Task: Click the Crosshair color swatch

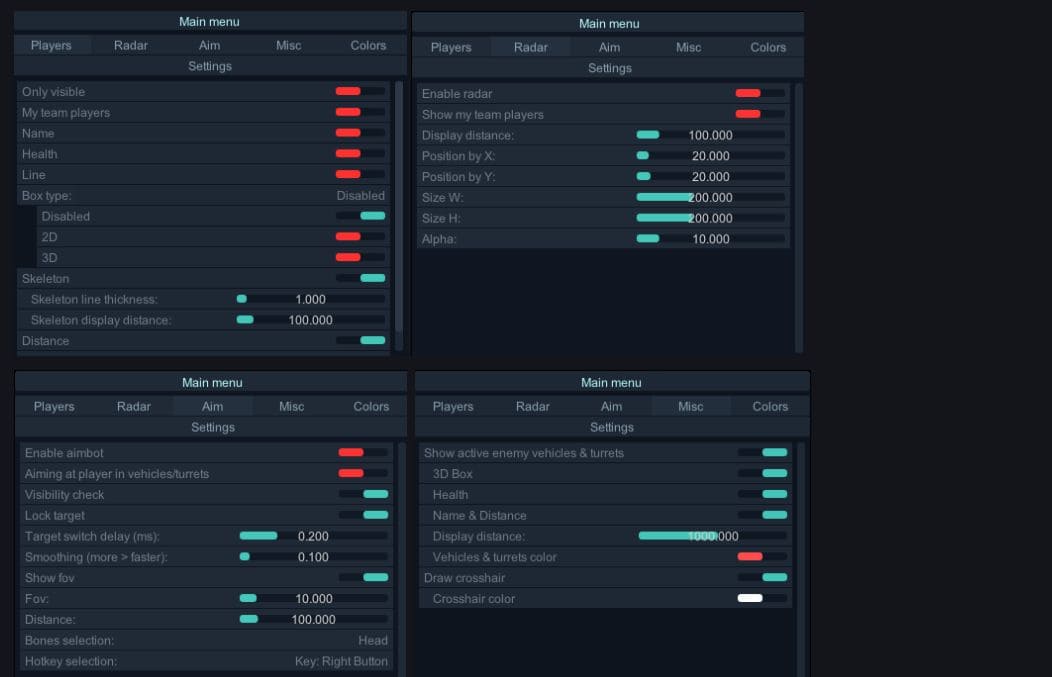Action: 762,599
